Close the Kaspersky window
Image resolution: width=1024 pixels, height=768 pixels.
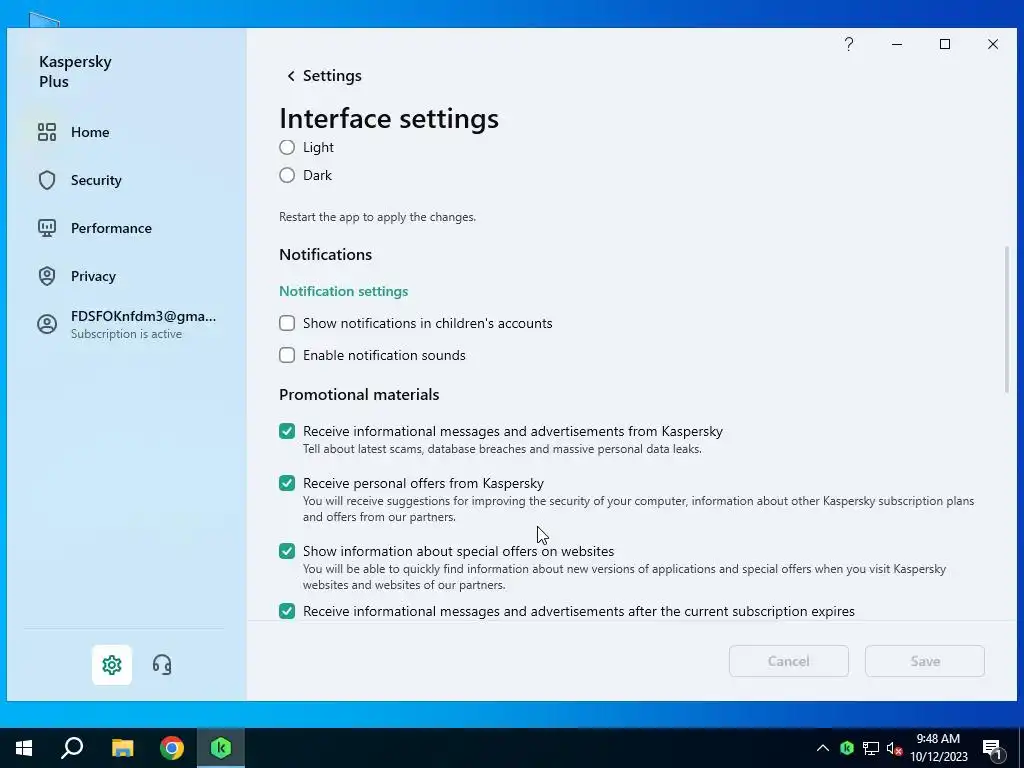pos(993,44)
